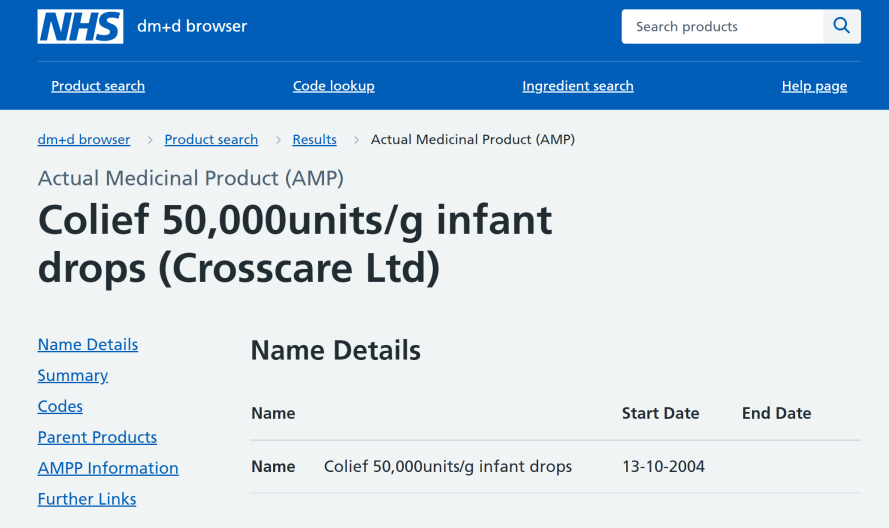Open Product search in the navigation bar
Image resolution: width=889 pixels, height=528 pixels.
coord(98,86)
